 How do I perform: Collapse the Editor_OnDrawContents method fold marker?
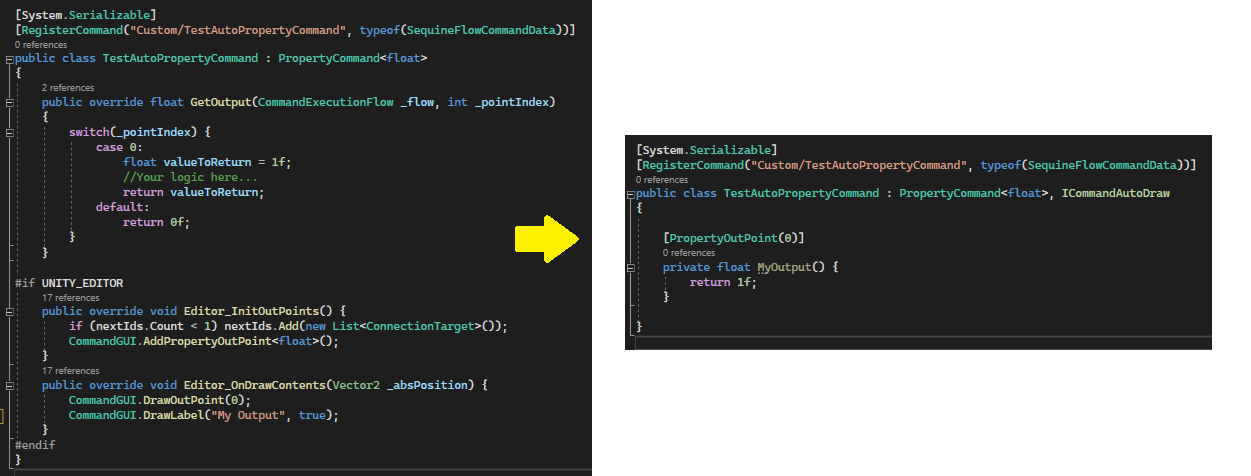point(9,386)
